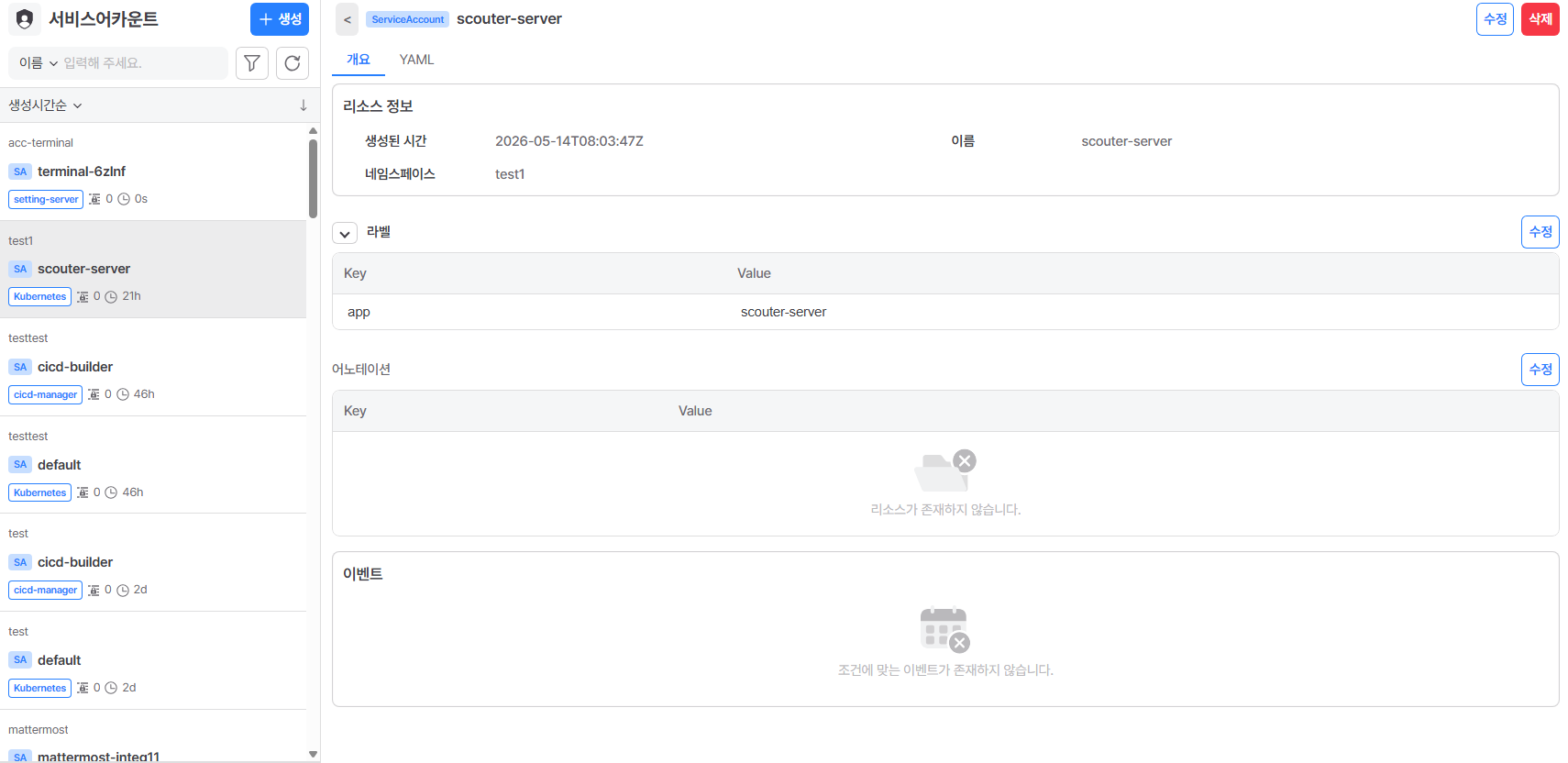Collapse the 라벨 section

[x=345, y=233]
